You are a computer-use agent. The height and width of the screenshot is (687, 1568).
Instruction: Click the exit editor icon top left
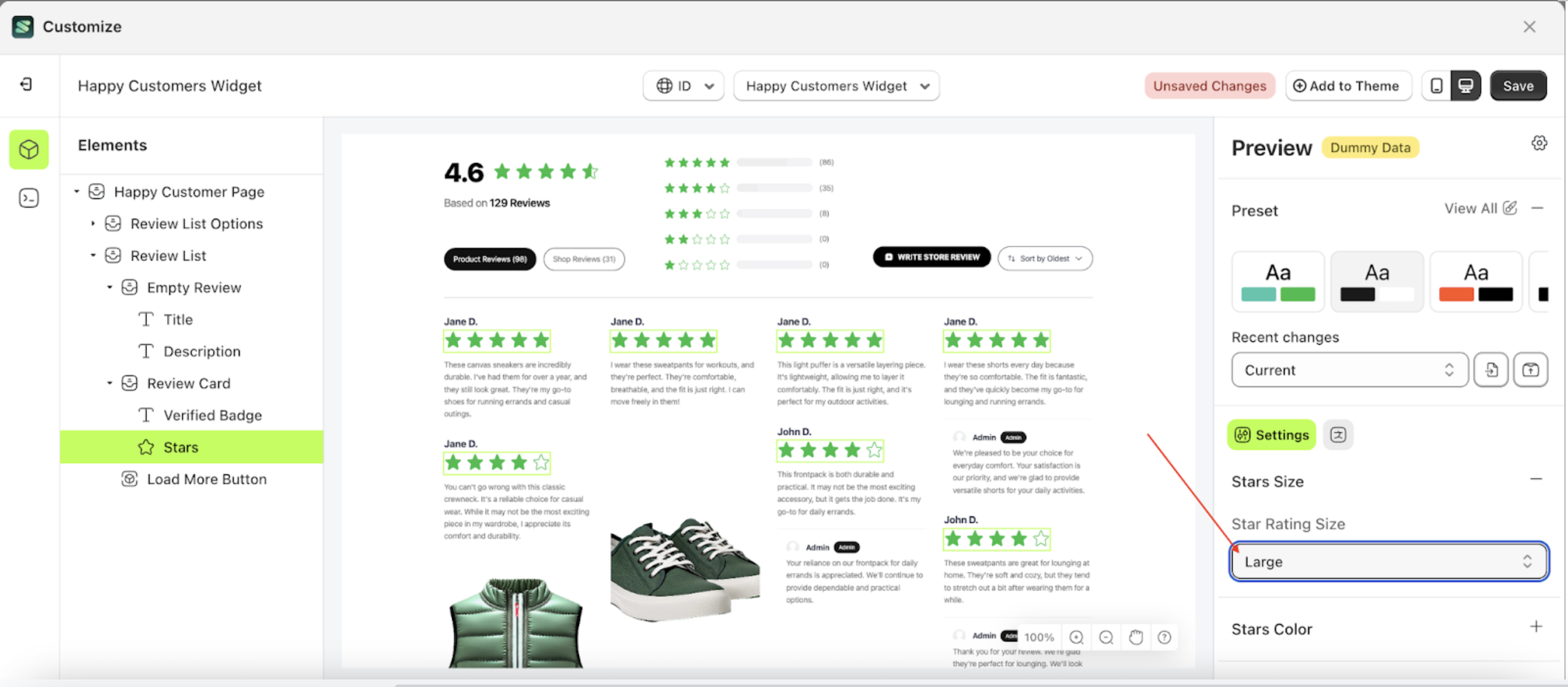click(26, 85)
